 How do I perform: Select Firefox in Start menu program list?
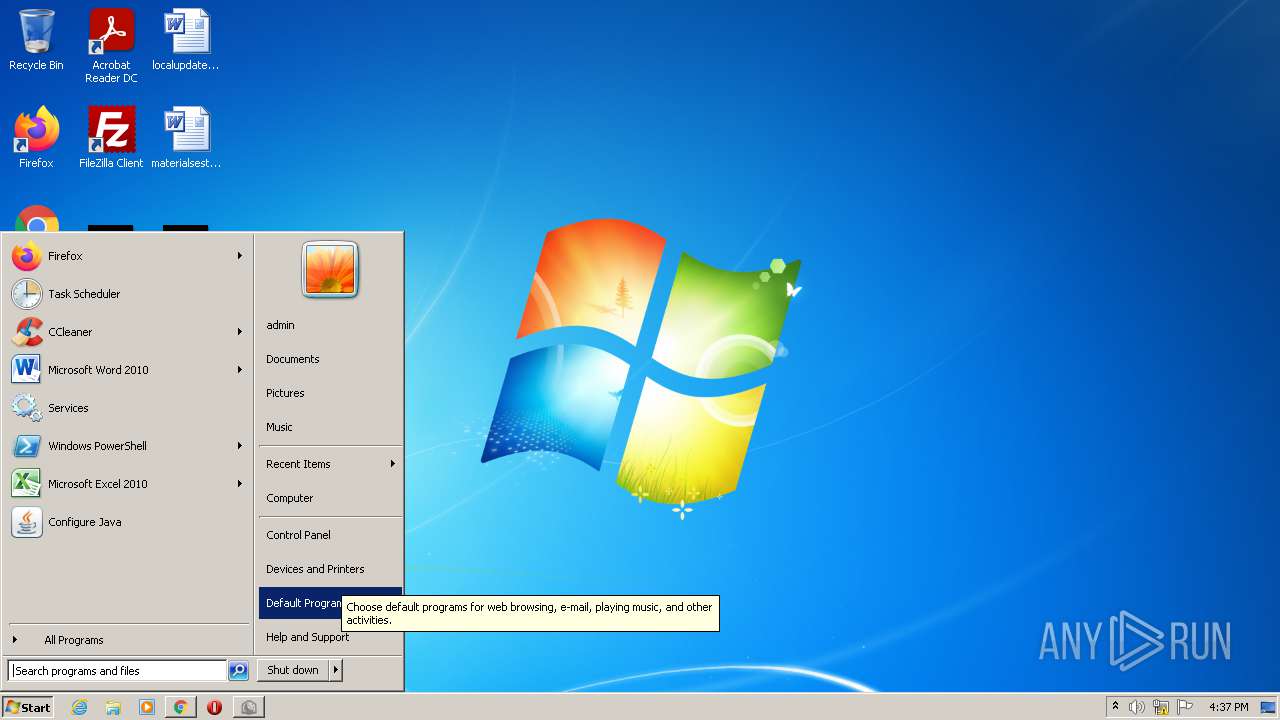[127, 256]
